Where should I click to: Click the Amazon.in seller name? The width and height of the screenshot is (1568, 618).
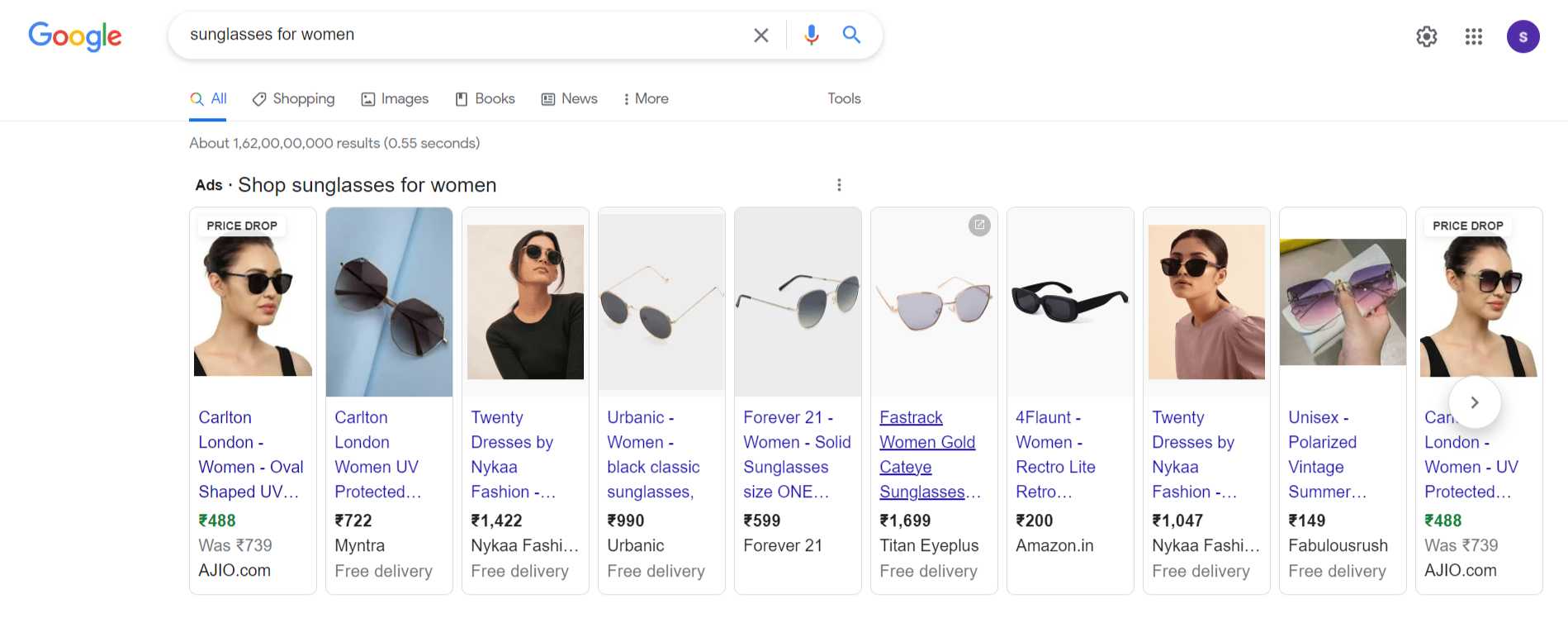1054,545
